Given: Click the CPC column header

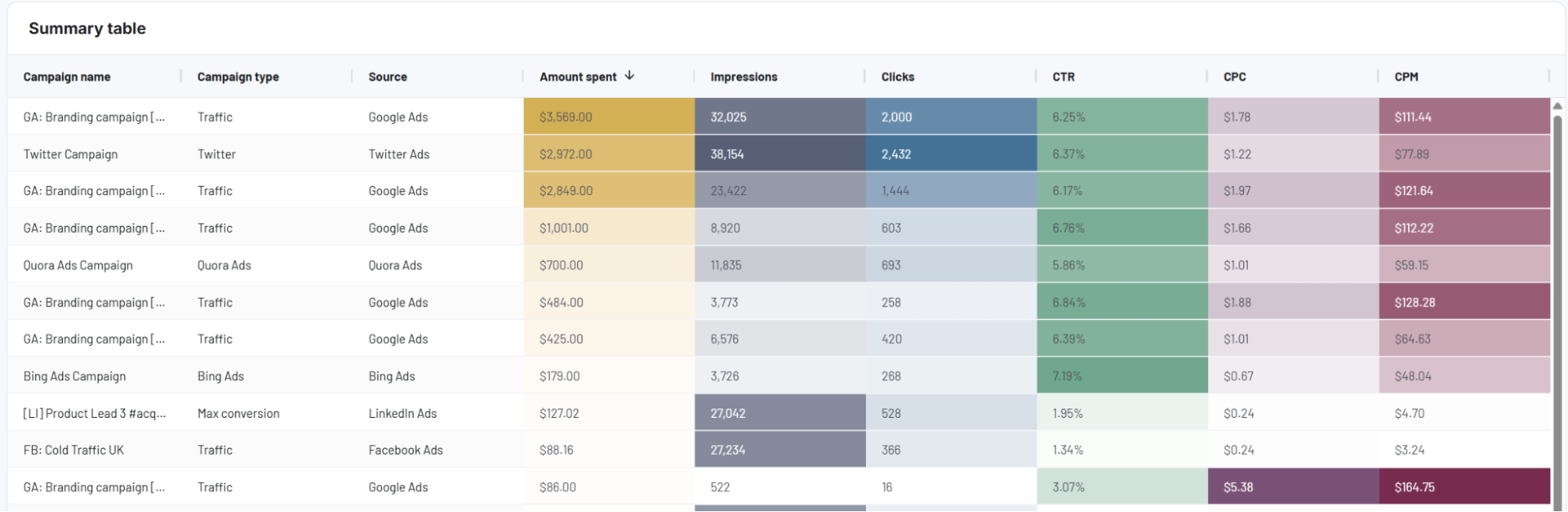Looking at the screenshot, I should tap(1293, 77).
